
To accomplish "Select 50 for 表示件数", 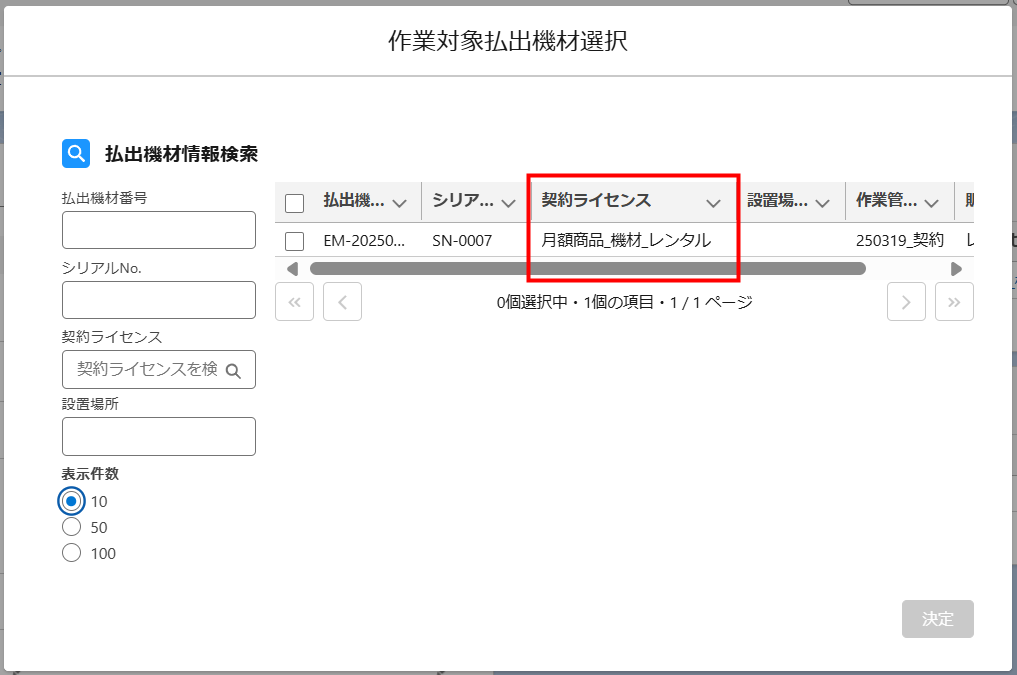I will 71,527.
